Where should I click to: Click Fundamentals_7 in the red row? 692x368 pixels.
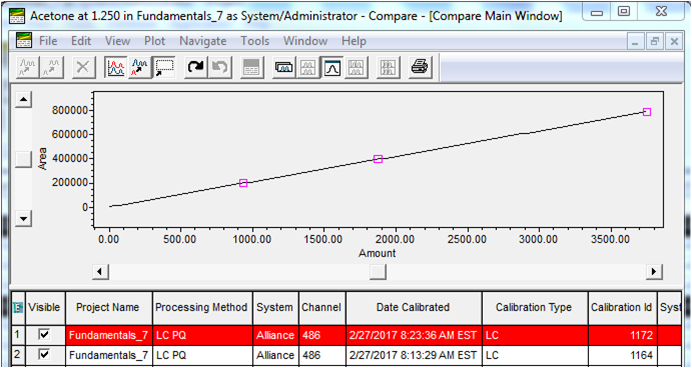coord(109,335)
